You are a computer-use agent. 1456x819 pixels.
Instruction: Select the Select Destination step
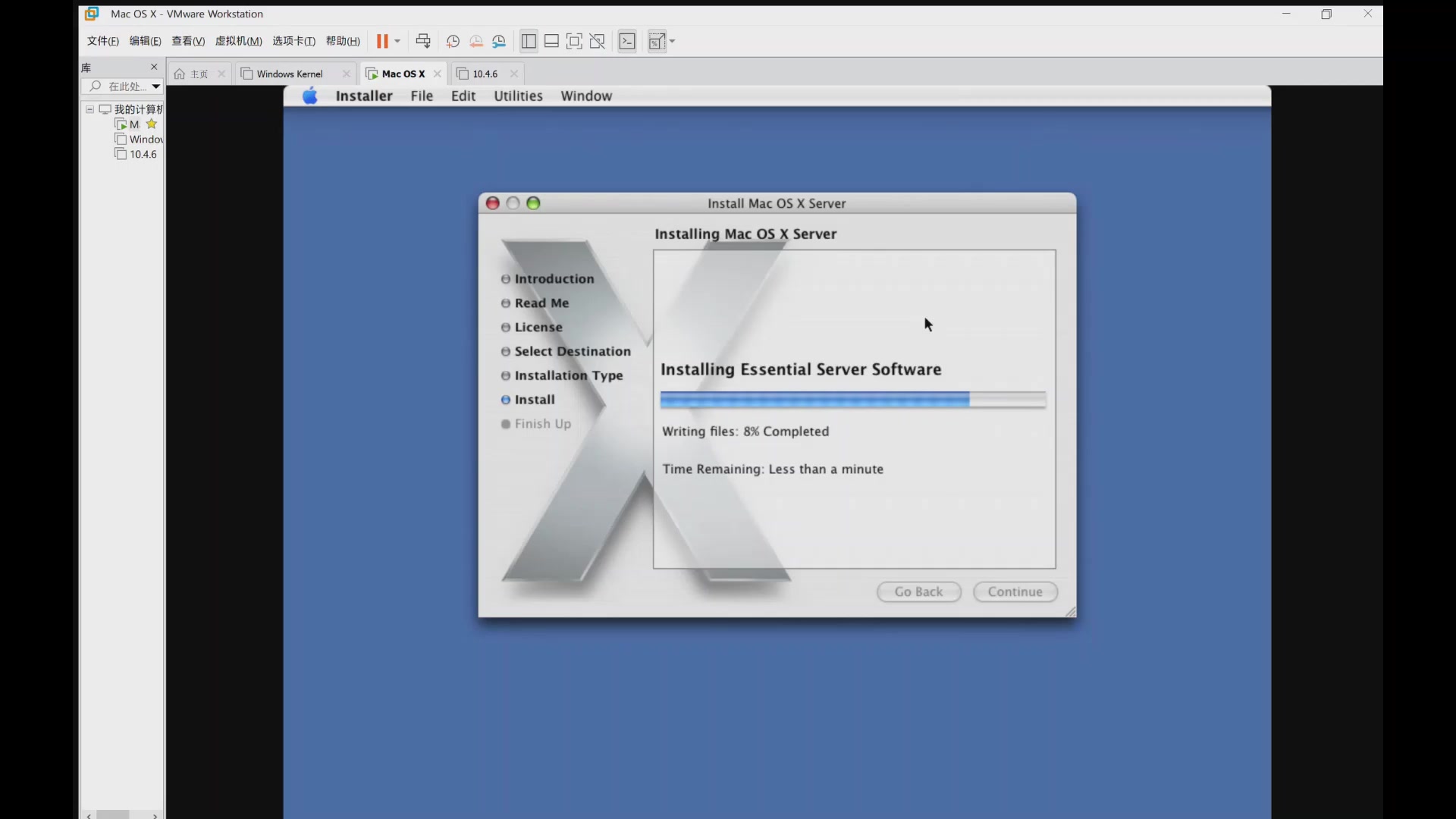[566, 352]
